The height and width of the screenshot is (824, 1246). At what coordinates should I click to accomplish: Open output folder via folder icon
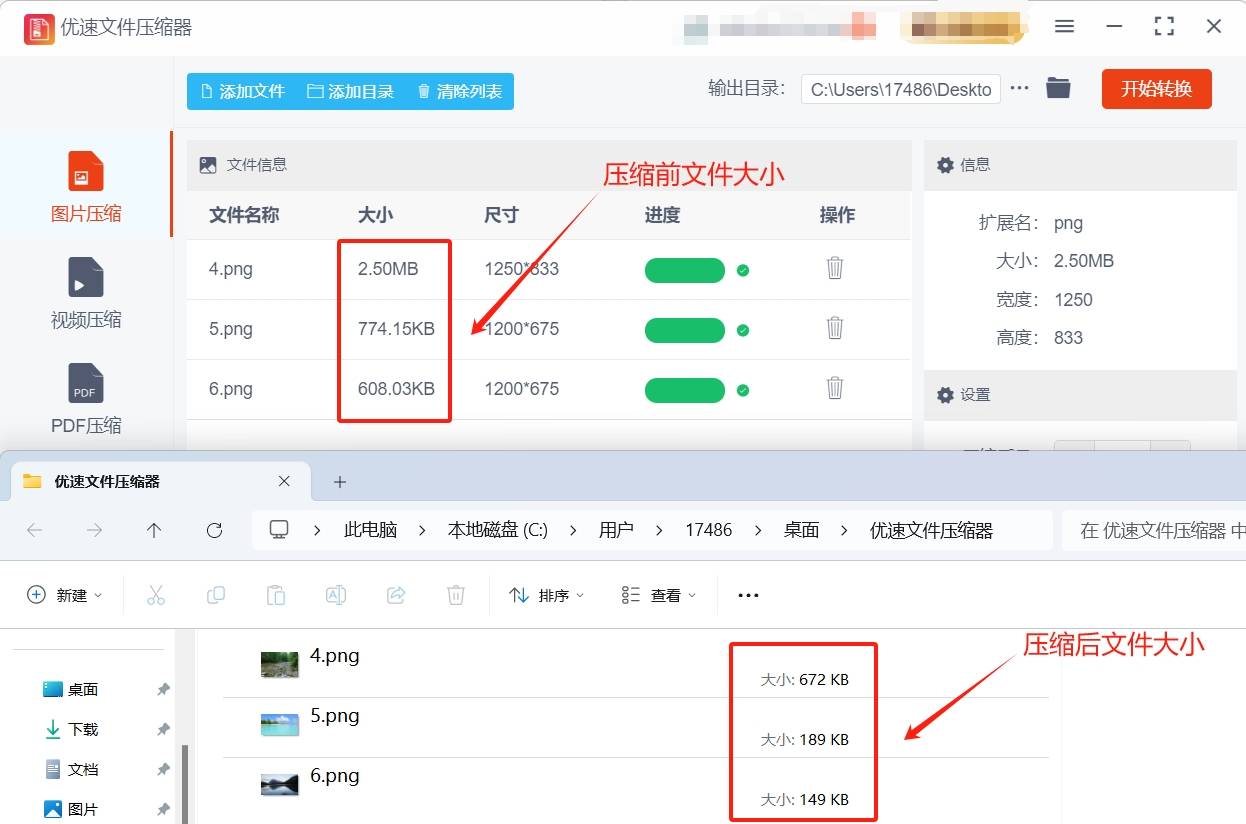pyautogui.click(x=1058, y=87)
